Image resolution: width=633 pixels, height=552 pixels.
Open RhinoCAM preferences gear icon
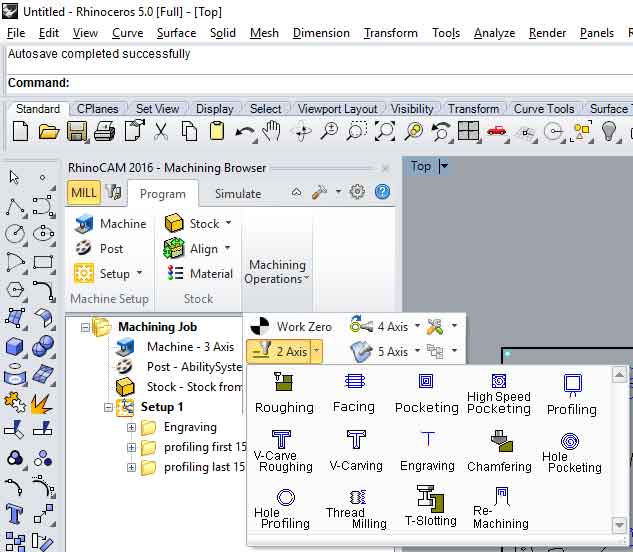pyautogui.click(x=357, y=192)
